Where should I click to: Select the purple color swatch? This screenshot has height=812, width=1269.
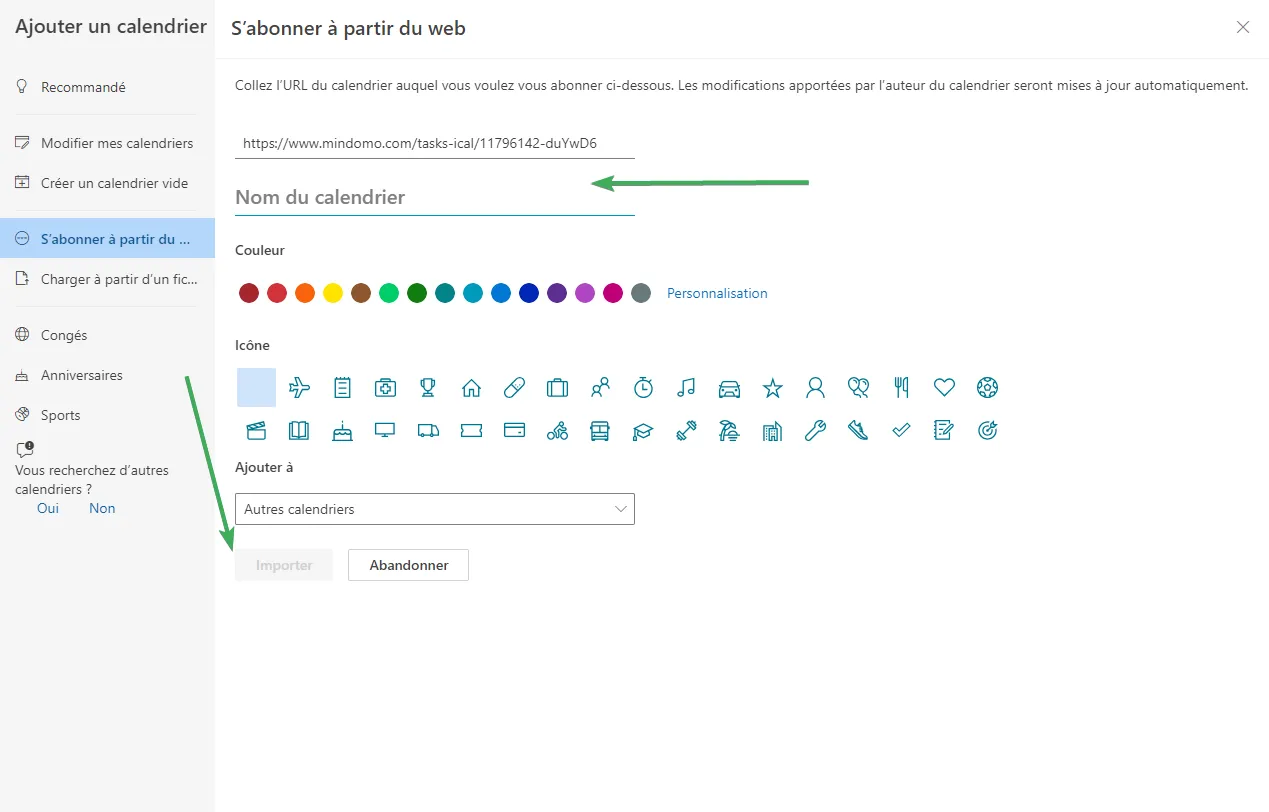tap(557, 293)
